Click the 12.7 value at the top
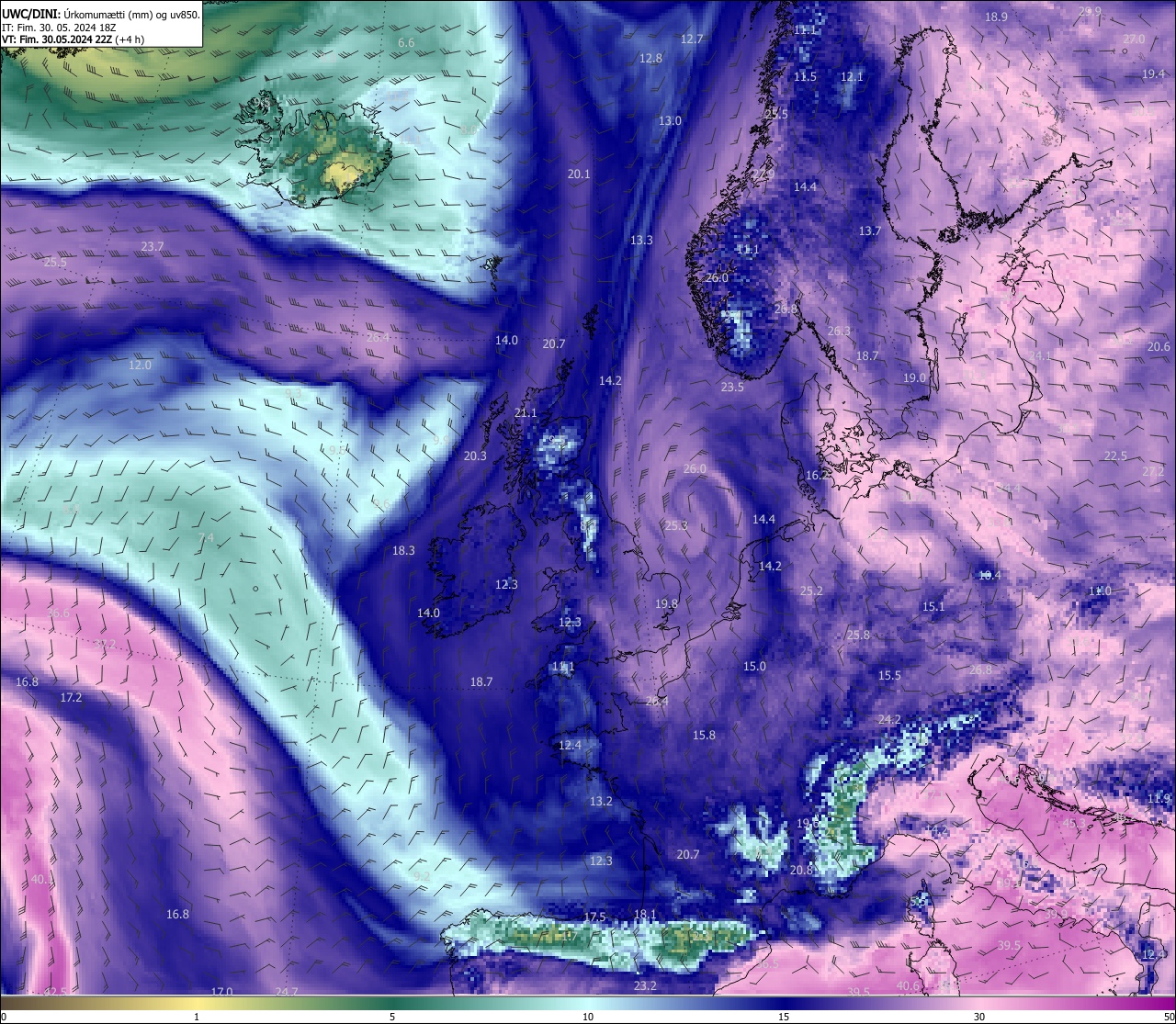Screen dimensions: 1176x1024 click(x=692, y=39)
